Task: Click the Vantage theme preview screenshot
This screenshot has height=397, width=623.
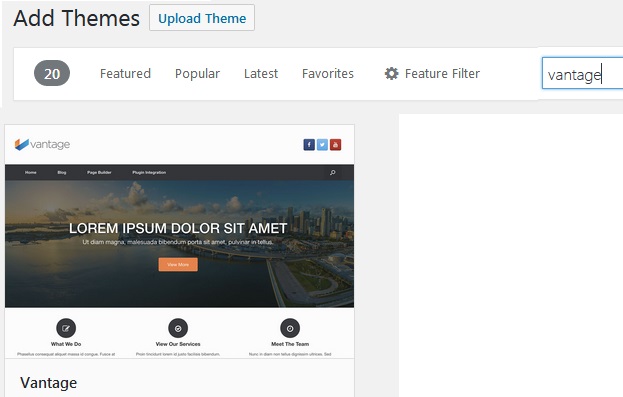Action: tap(179, 241)
